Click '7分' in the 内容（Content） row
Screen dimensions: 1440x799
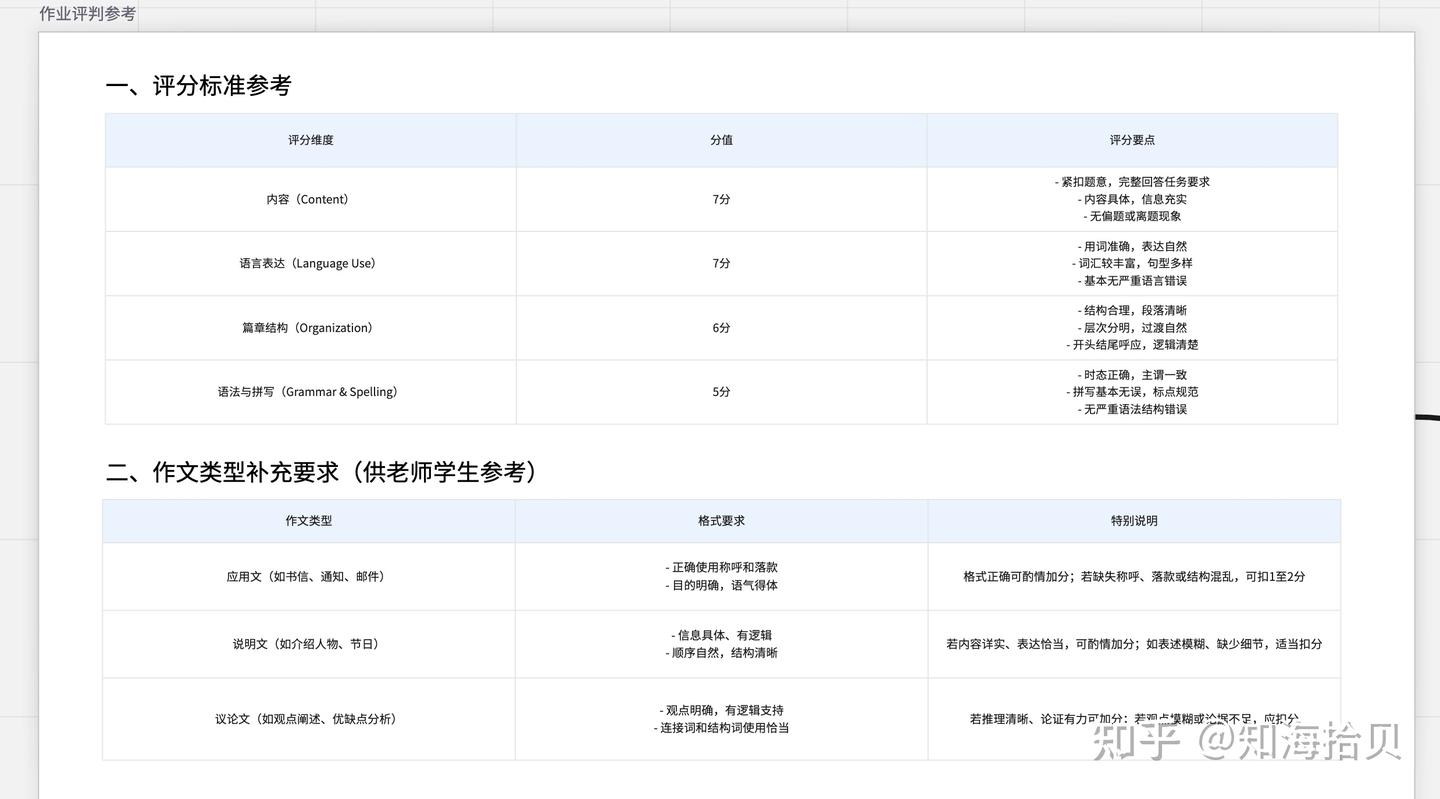click(721, 199)
